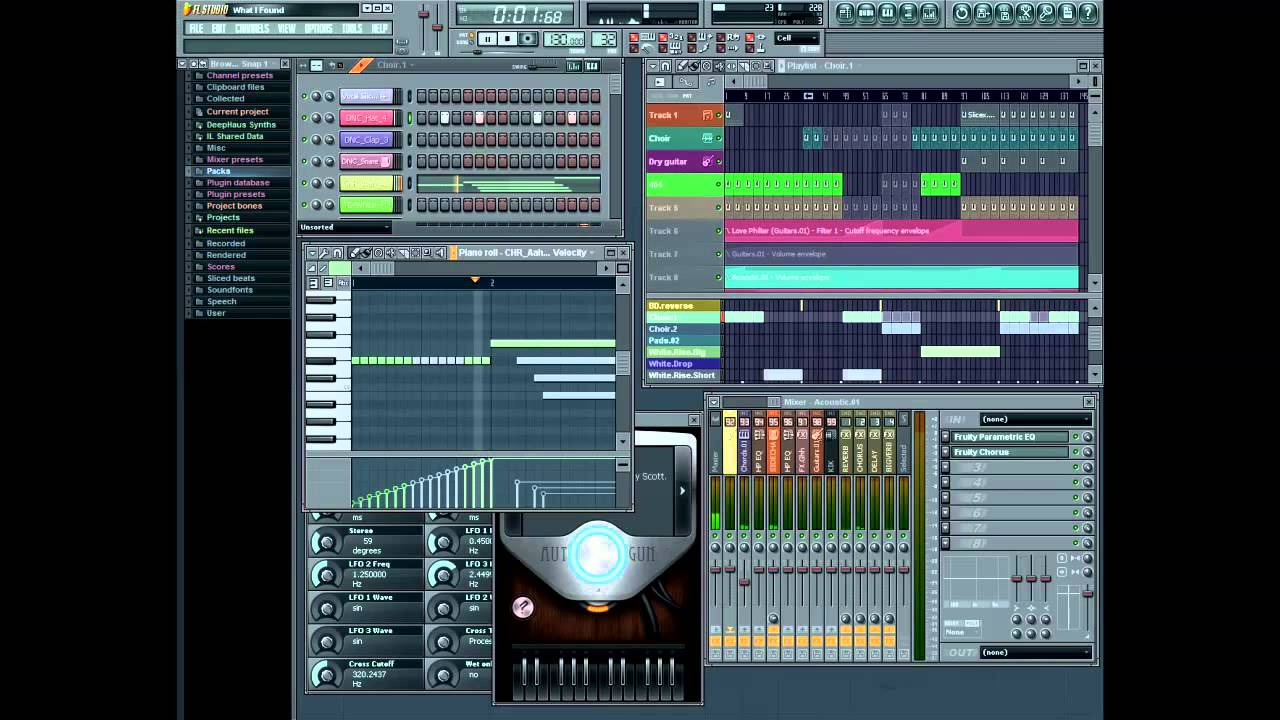
Task: Open the CHANNELS menu
Action: pos(251,28)
